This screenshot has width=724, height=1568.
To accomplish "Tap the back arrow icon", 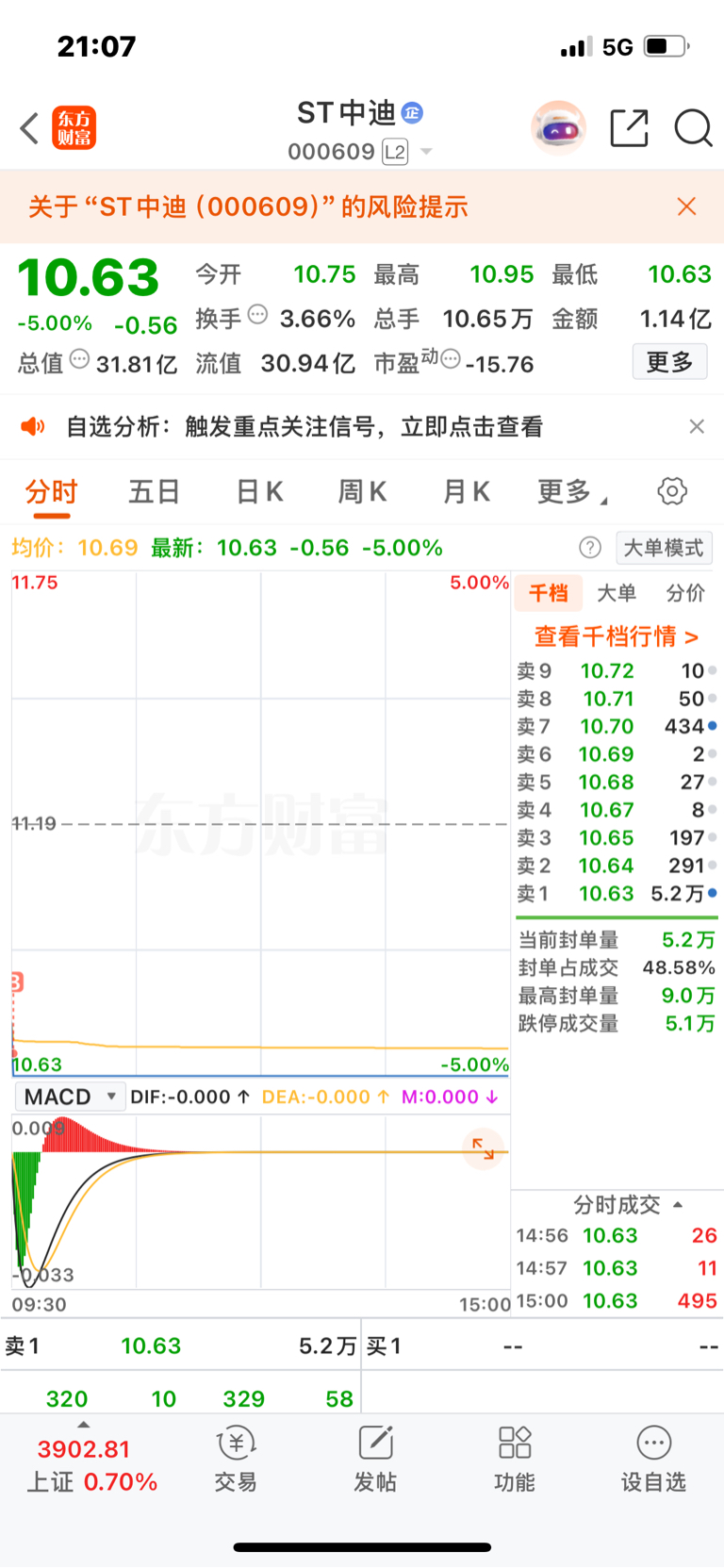I will coord(29,128).
